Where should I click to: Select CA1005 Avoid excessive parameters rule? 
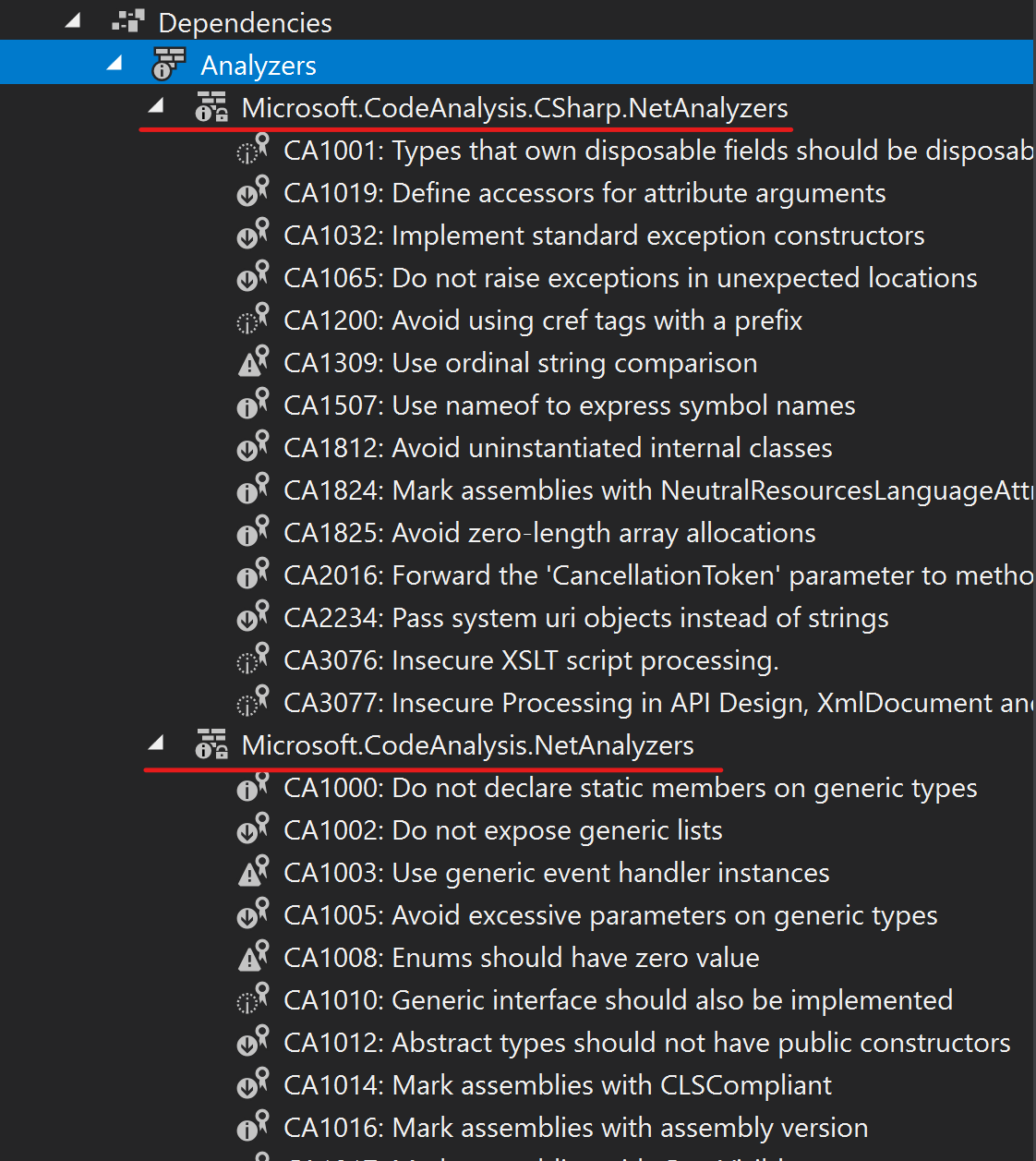(x=610, y=915)
